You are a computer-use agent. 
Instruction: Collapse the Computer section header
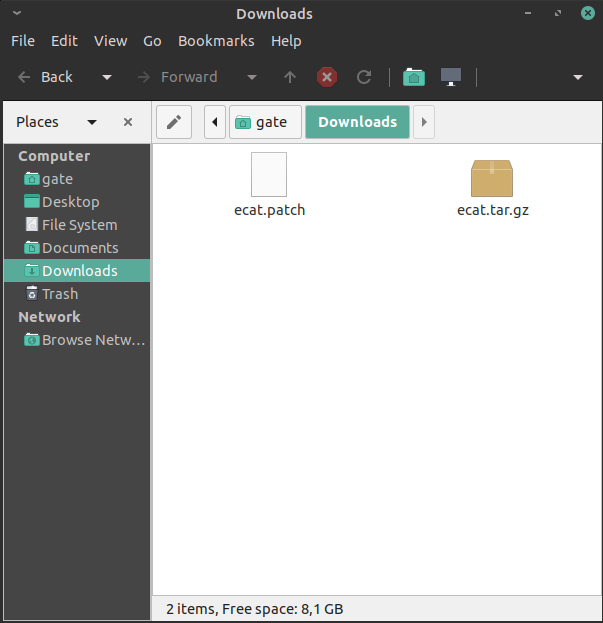coord(54,156)
